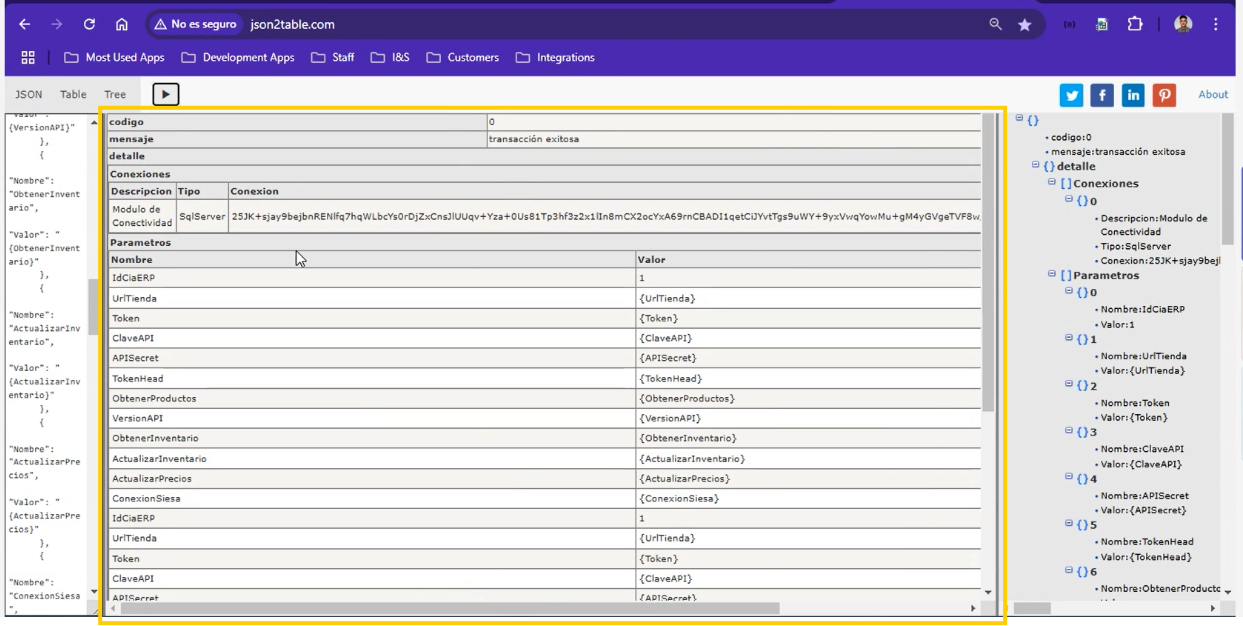This screenshot has height=626, width=1243.
Task: Open the JSON tab
Action: click(x=29, y=94)
